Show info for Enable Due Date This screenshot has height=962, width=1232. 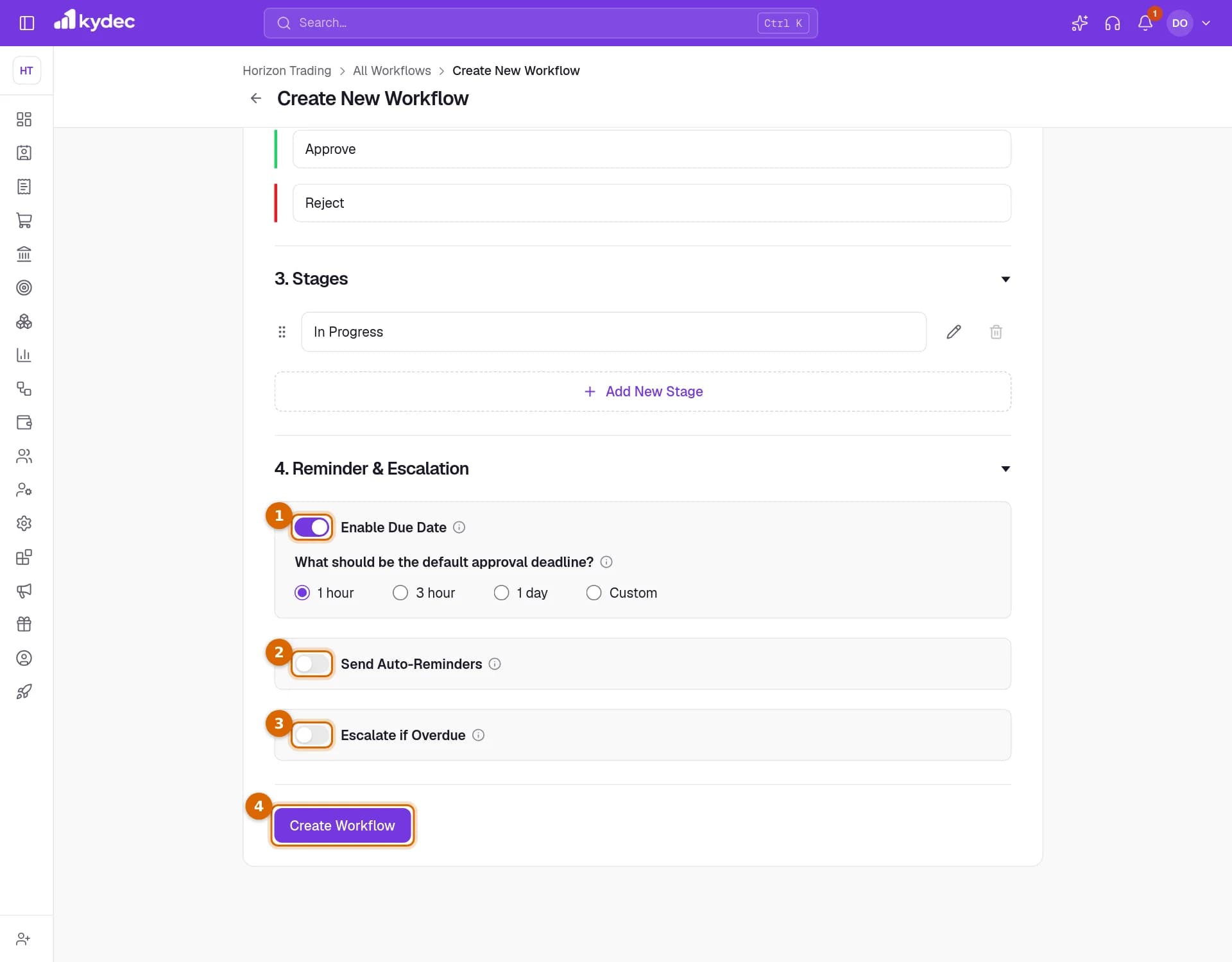click(459, 527)
